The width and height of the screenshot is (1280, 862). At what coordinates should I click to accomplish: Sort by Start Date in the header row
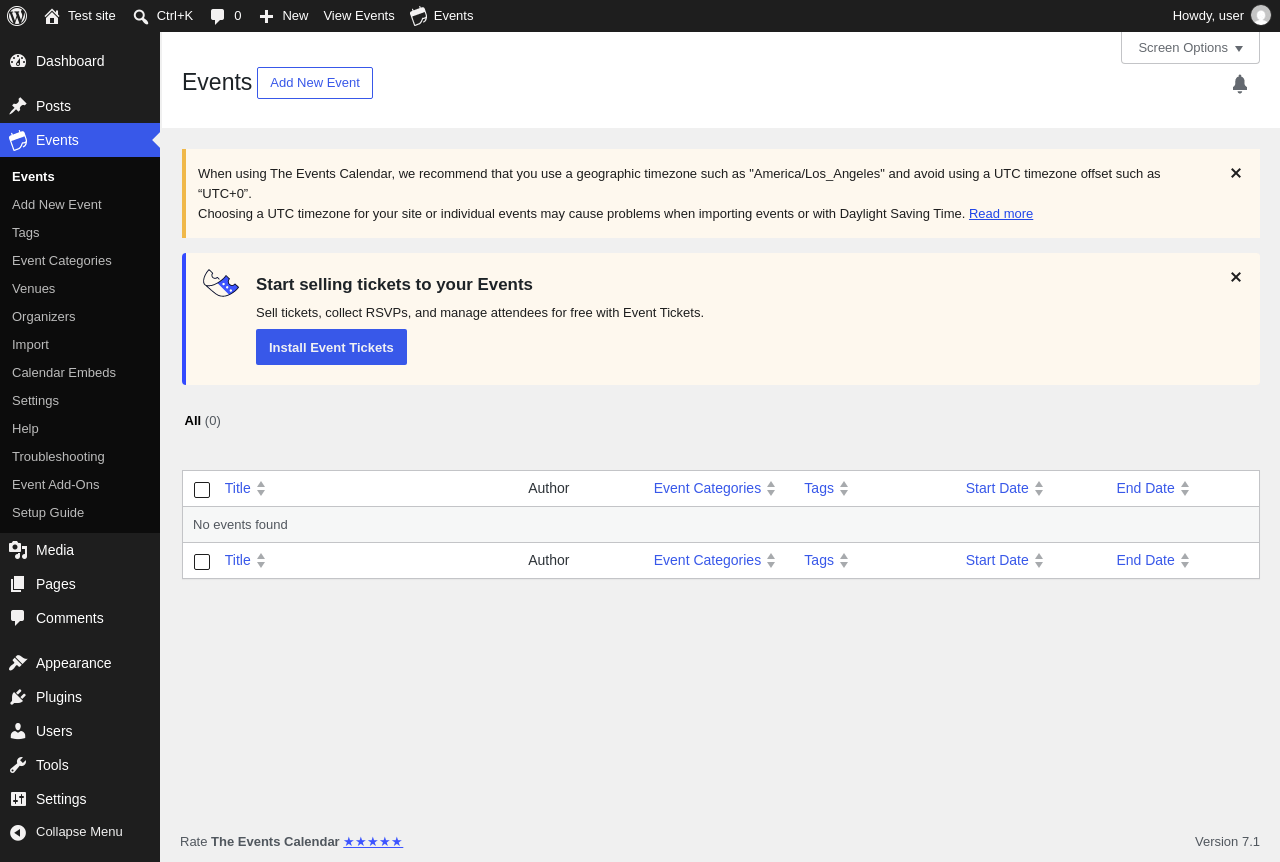[x=1005, y=488]
